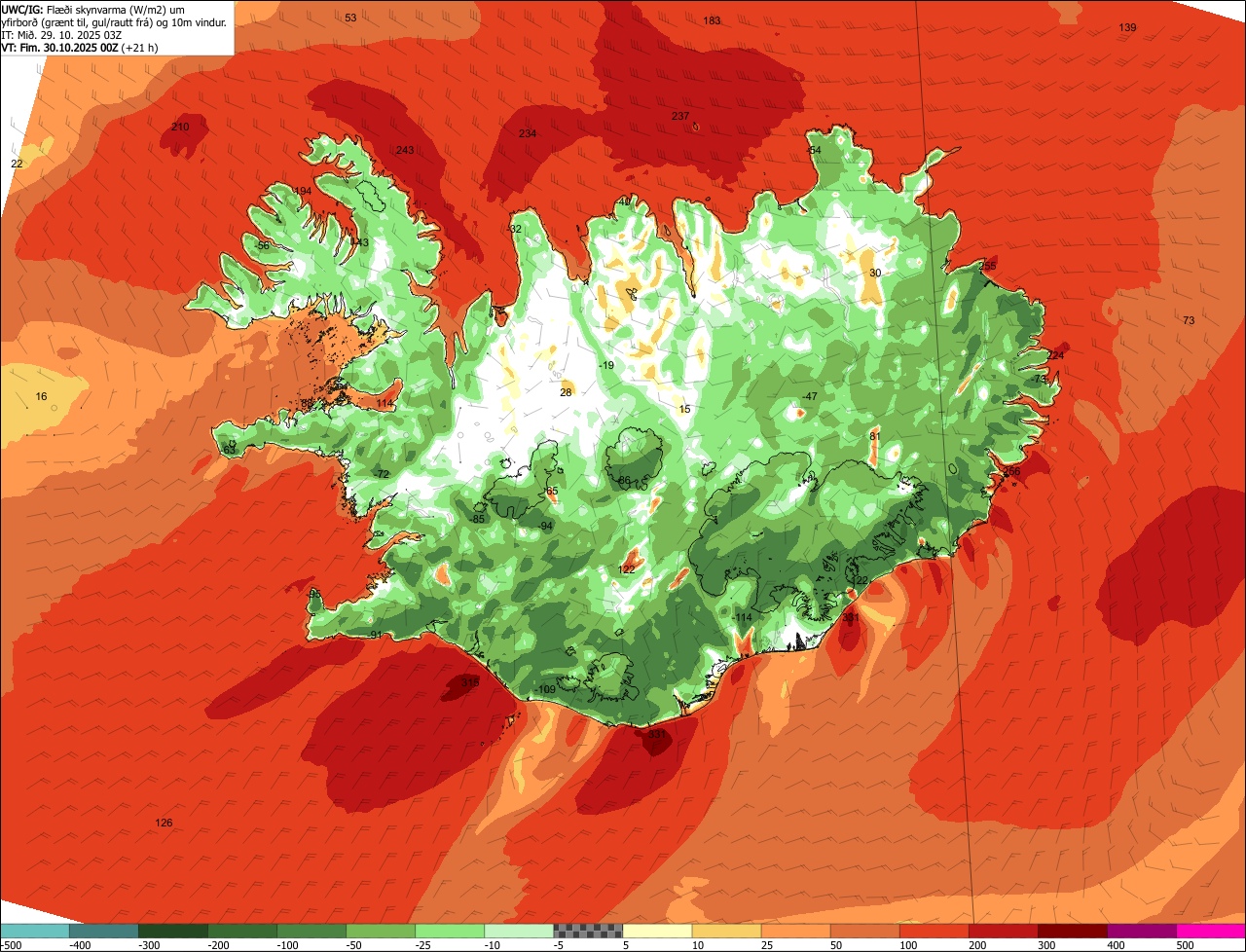Select the map value 210
The height and width of the screenshot is (952, 1246).
point(180,127)
